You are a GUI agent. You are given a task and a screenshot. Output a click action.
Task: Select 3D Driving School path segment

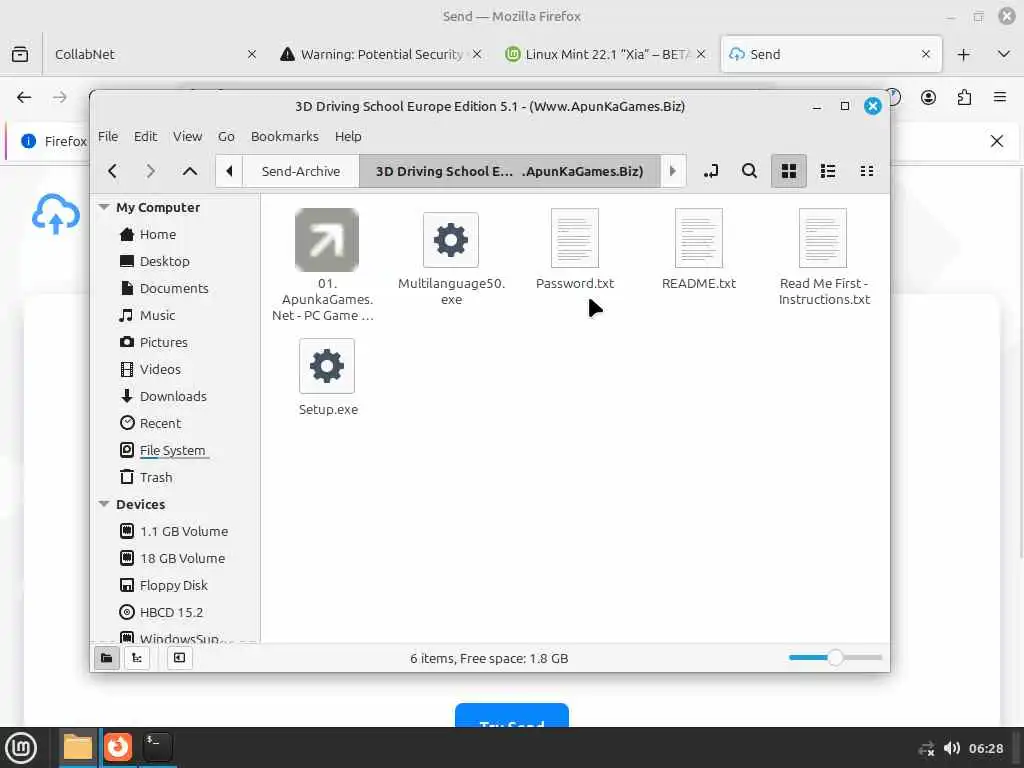coord(509,171)
